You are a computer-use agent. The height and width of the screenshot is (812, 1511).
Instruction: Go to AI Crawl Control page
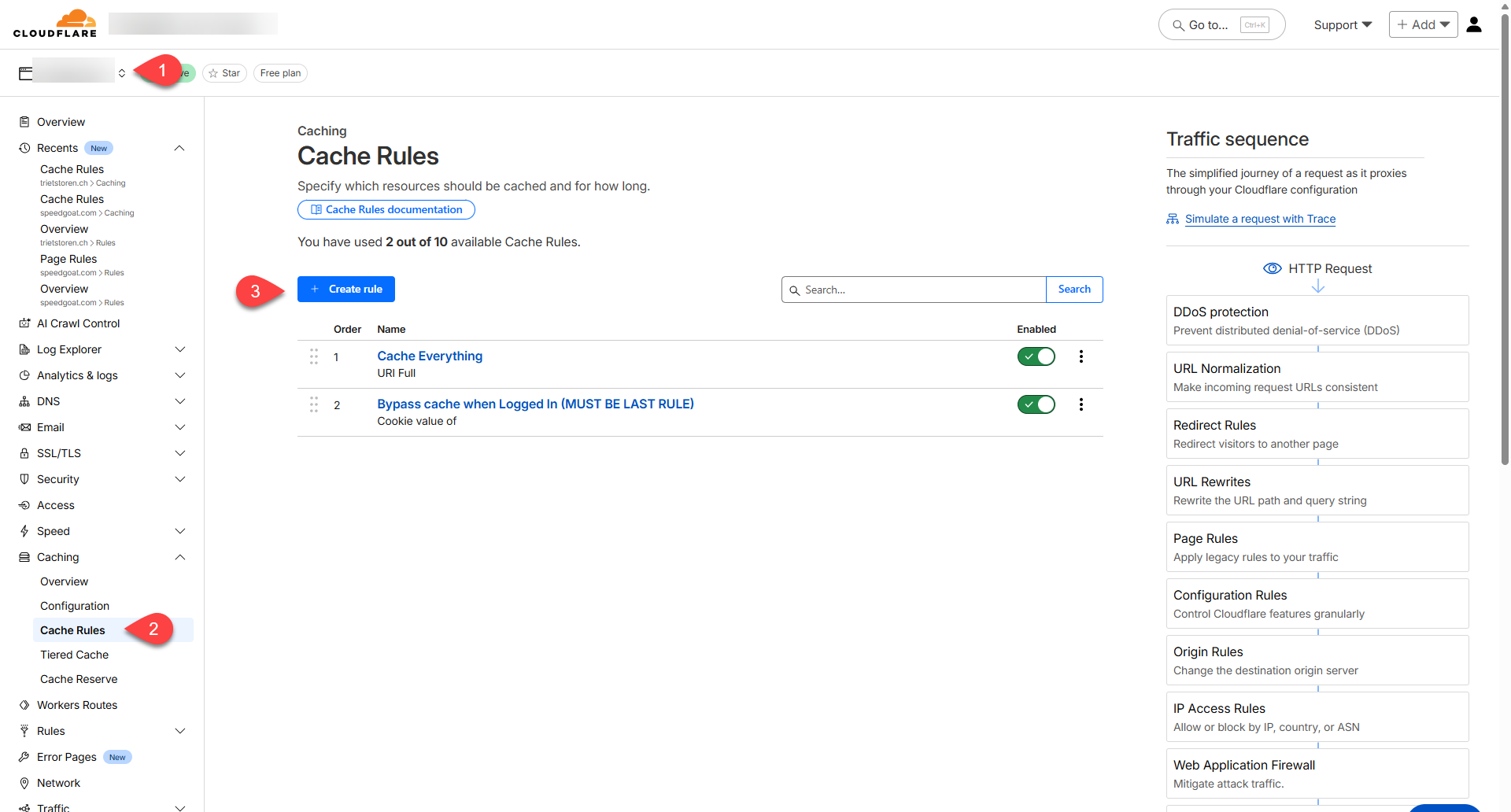pos(78,323)
